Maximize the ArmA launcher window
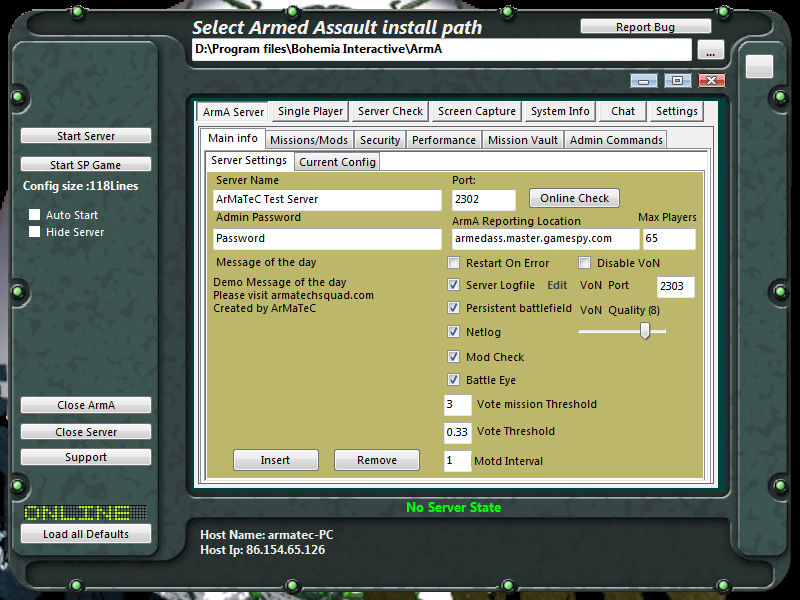The width and height of the screenshot is (800, 600). point(678,81)
